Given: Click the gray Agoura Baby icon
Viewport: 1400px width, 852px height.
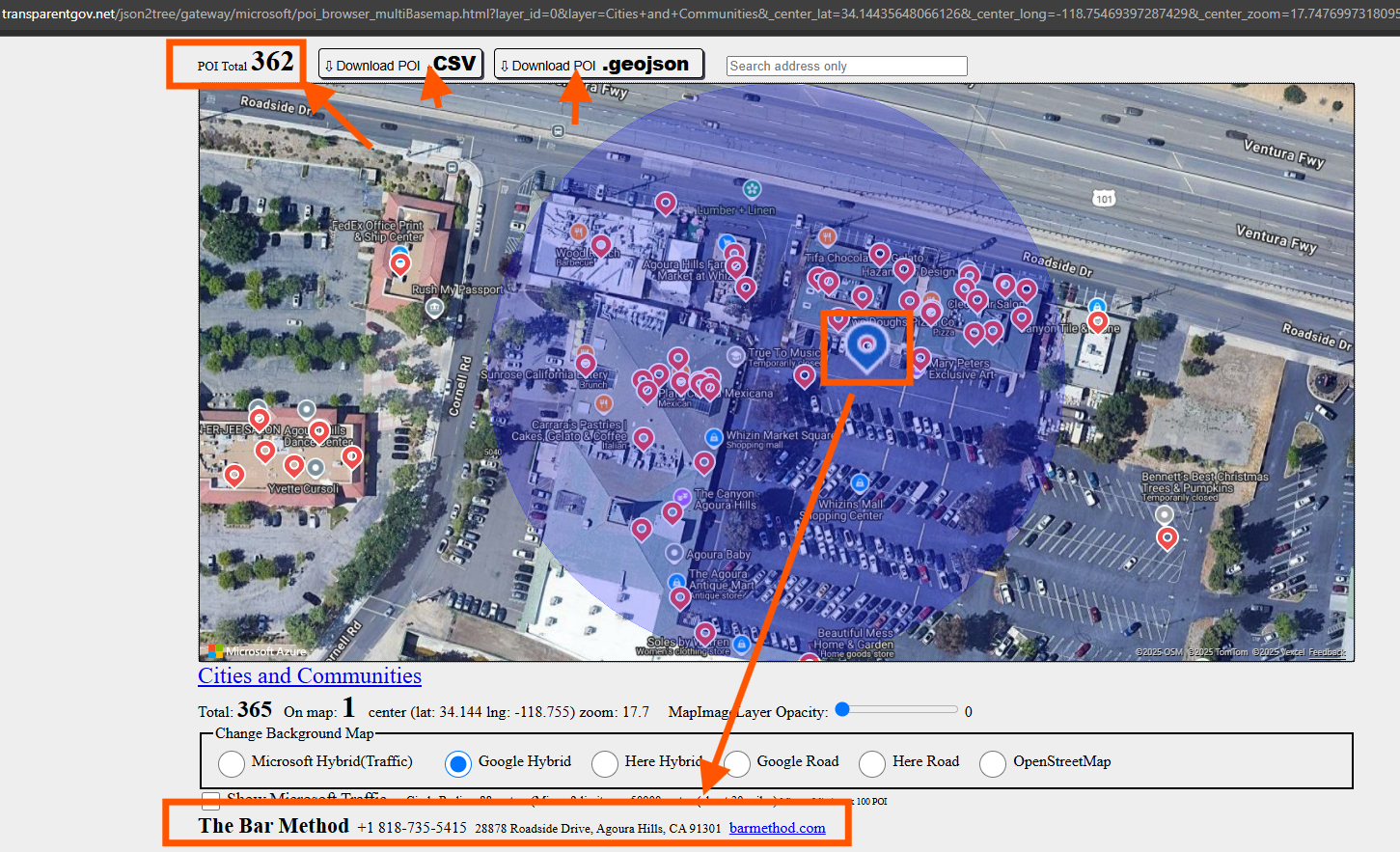Looking at the screenshot, I should click(674, 554).
